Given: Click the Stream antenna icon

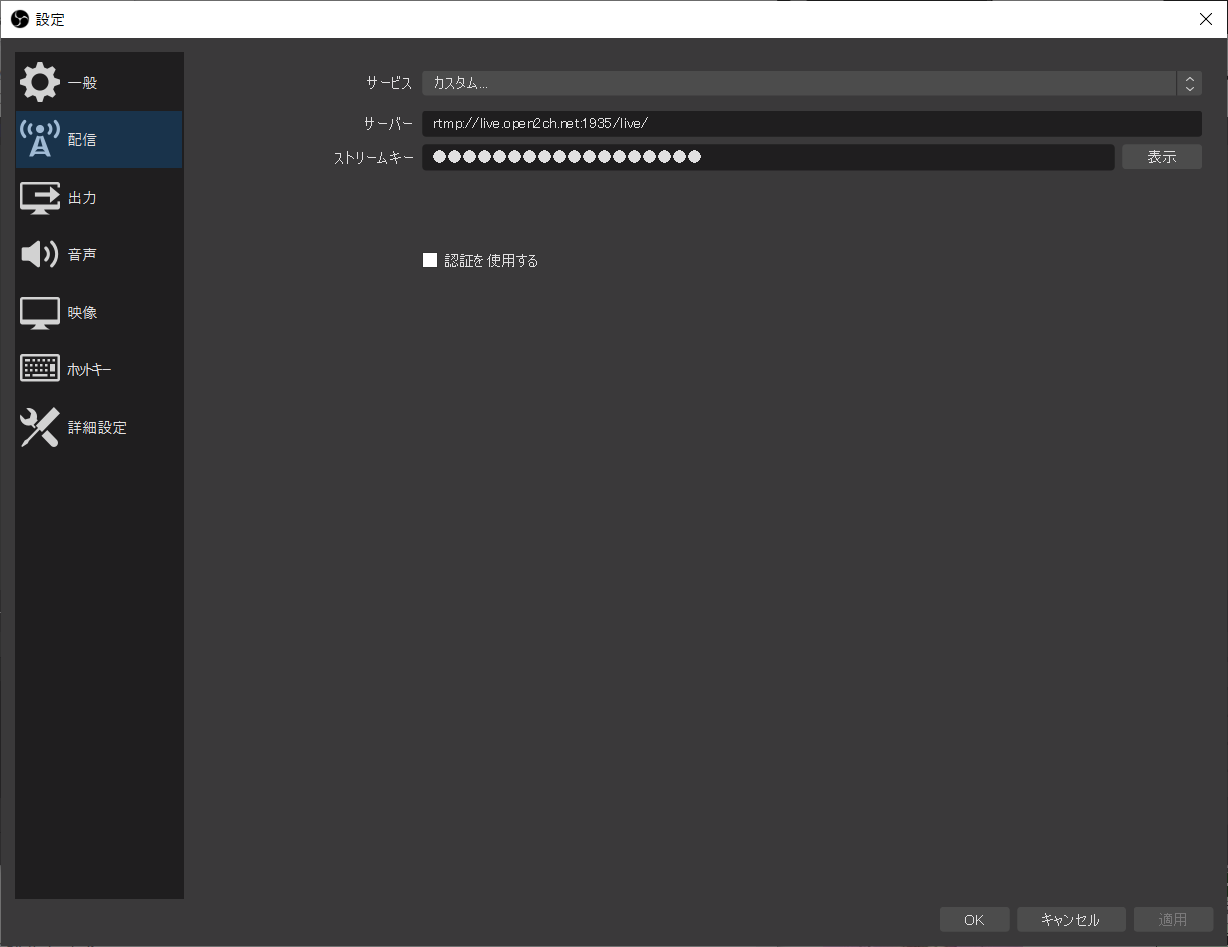Looking at the screenshot, I should pyautogui.click(x=40, y=140).
